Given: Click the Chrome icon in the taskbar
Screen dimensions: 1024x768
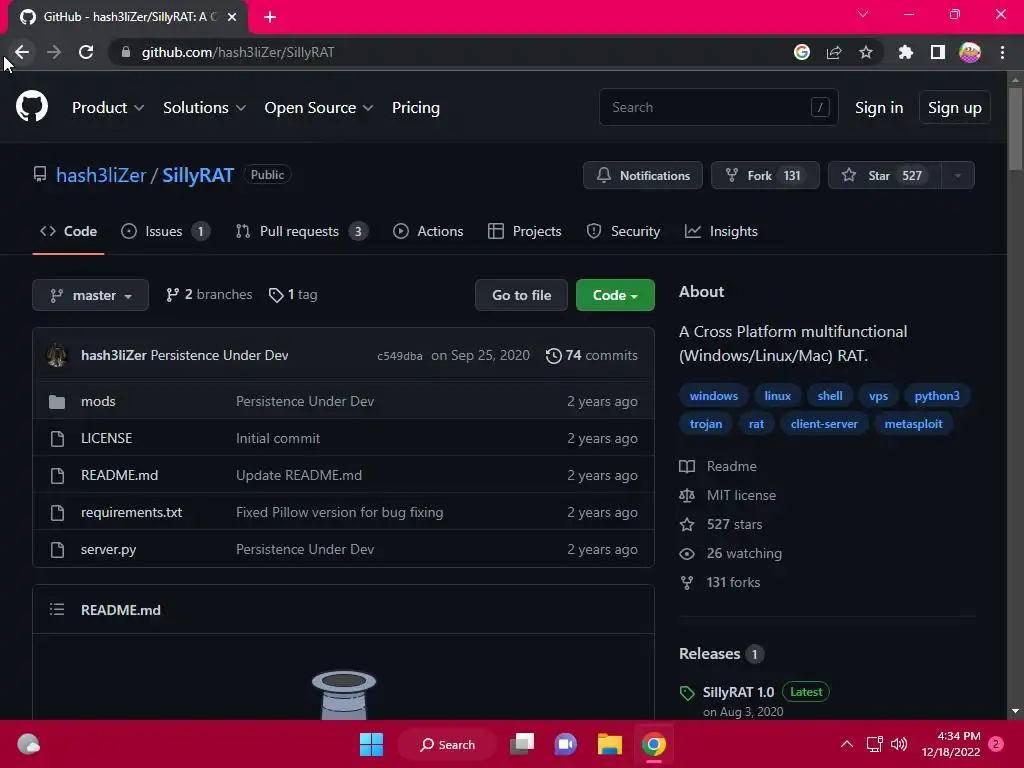Looking at the screenshot, I should click(654, 744).
